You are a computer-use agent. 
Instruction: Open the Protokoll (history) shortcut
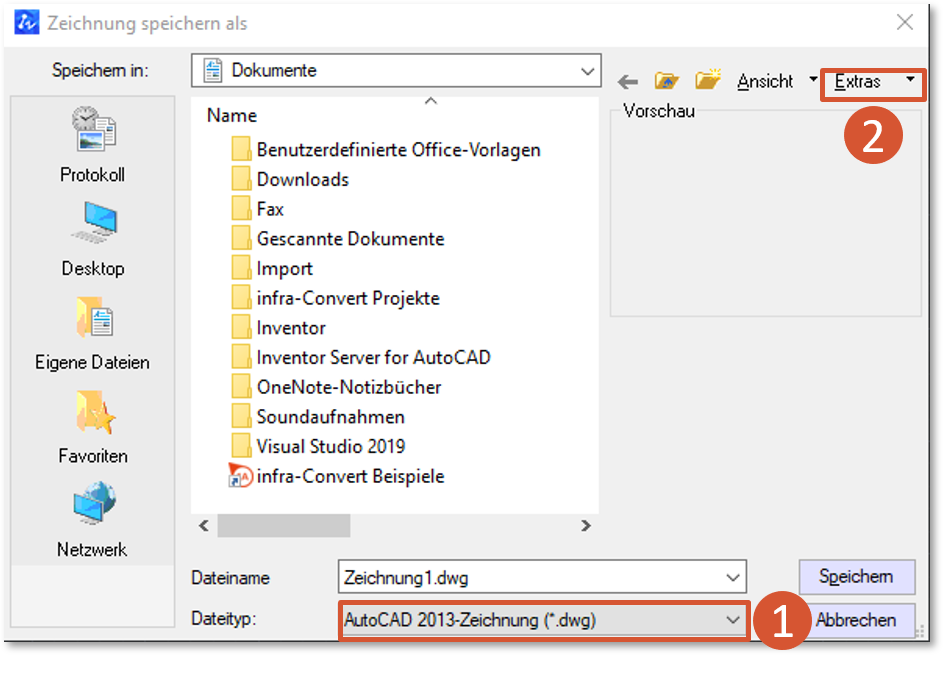pos(93,144)
